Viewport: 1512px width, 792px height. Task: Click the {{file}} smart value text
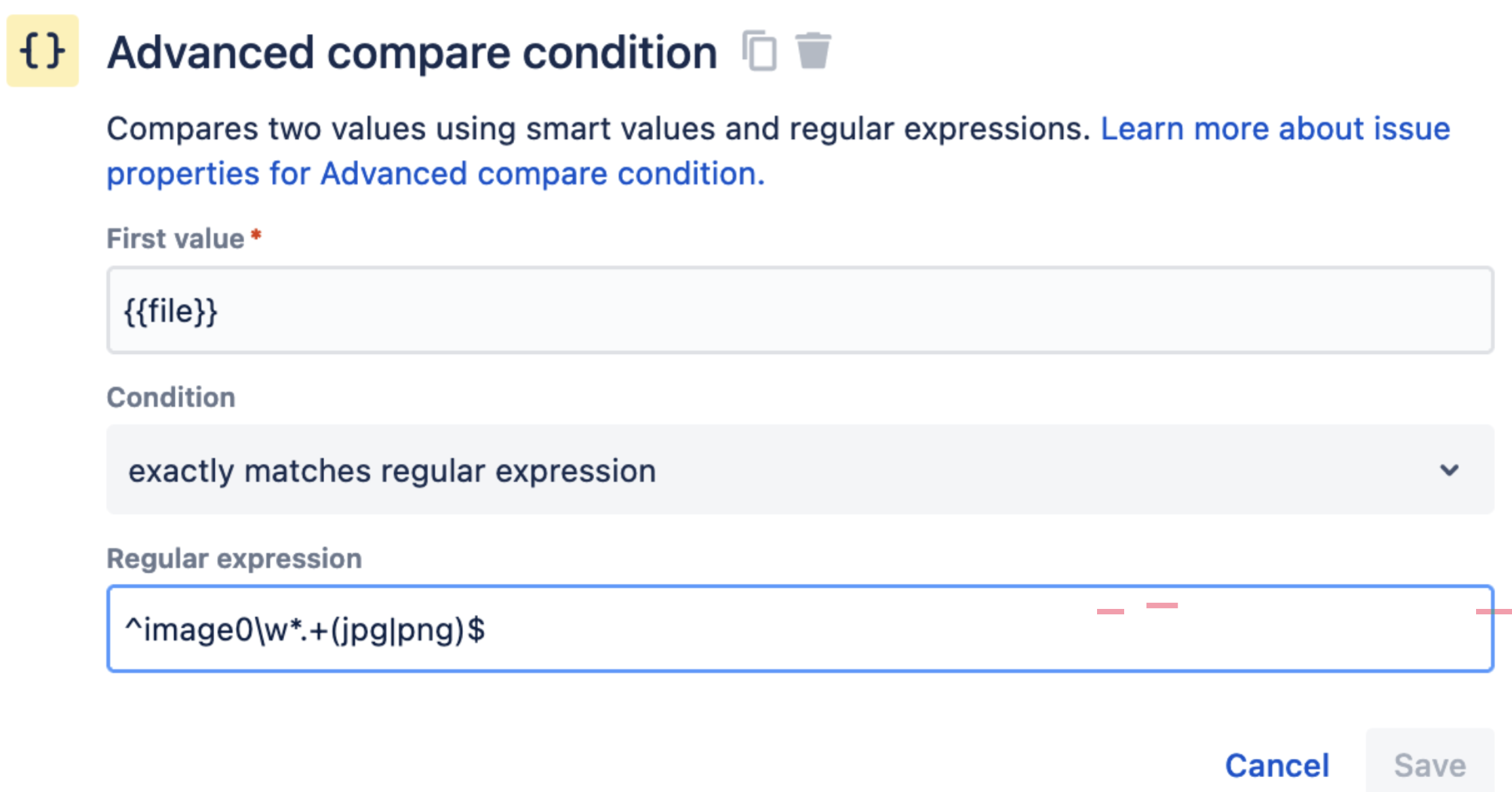(x=171, y=312)
